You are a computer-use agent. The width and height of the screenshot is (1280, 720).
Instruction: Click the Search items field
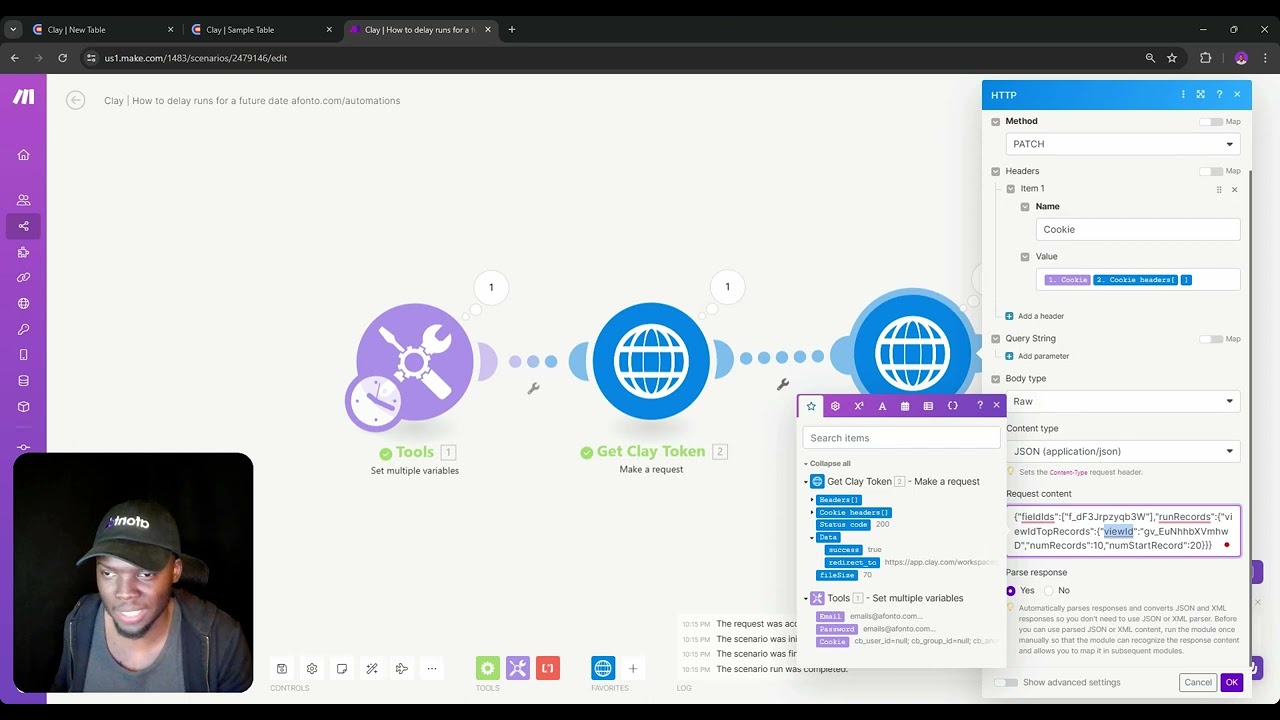click(x=901, y=438)
